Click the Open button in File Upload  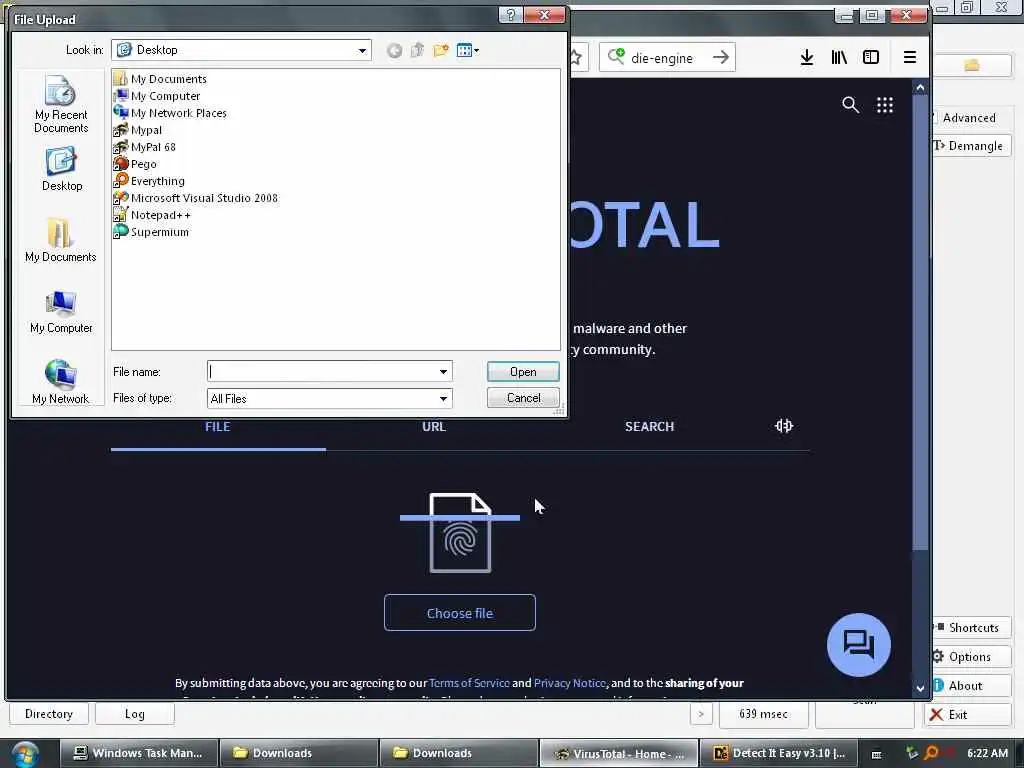[x=523, y=372]
